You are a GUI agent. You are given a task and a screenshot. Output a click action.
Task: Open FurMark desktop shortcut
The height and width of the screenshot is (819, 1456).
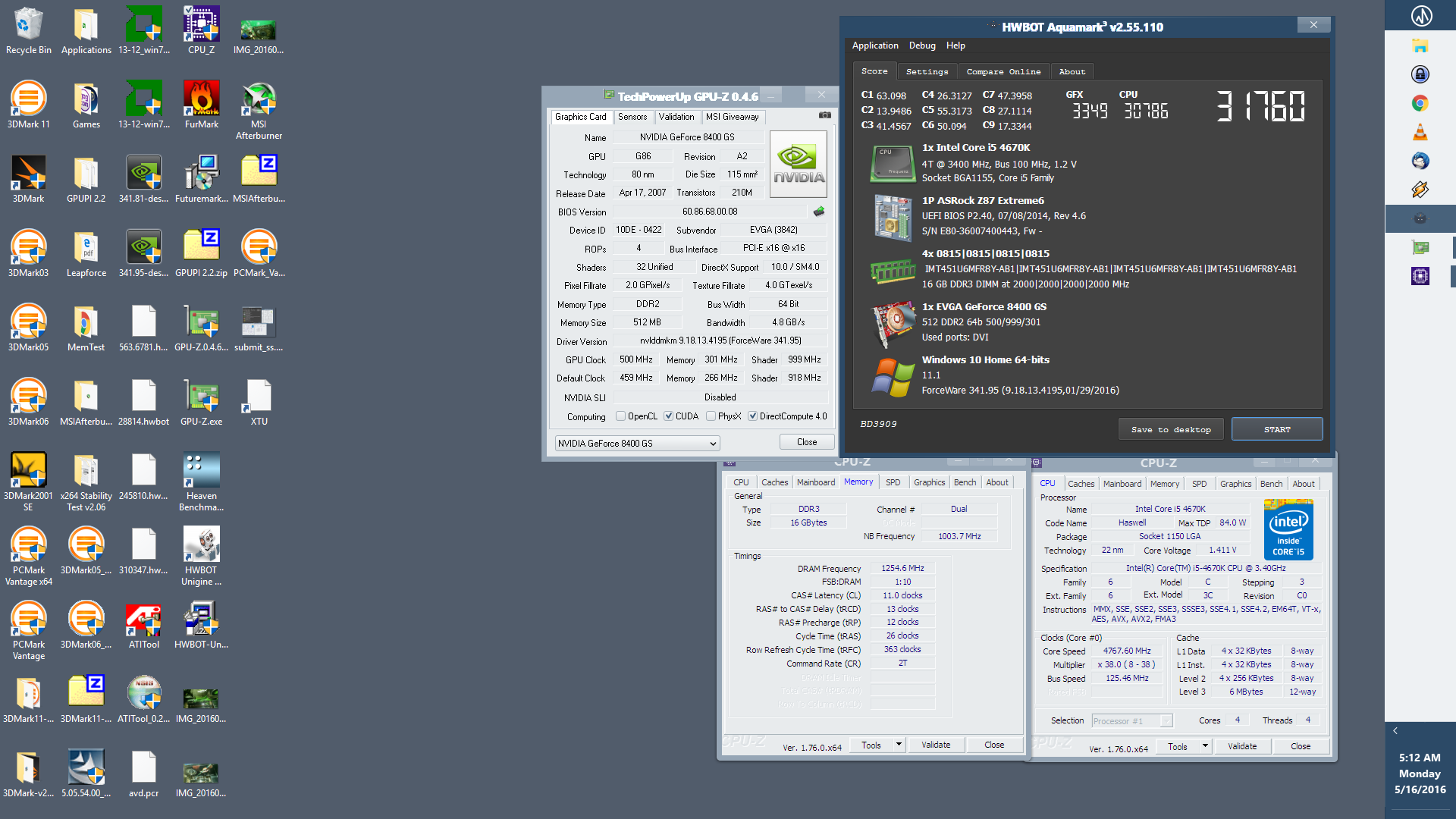coord(202,105)
